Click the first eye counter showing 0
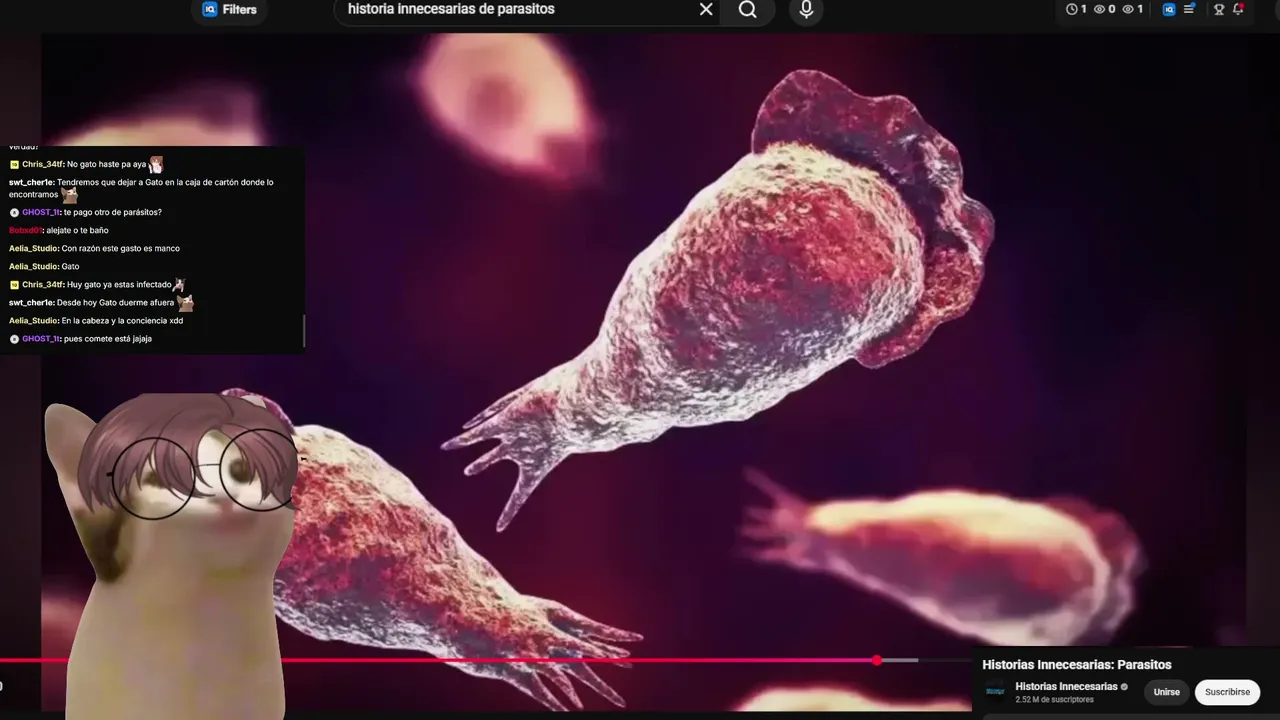Viewport: 1280px width, 720px height. click(1104, 10)
